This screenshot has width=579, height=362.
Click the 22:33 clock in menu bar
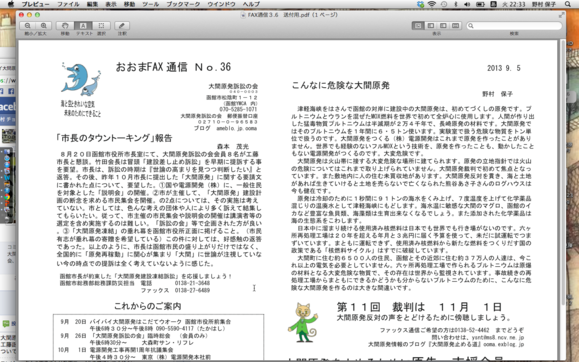click(514, 4)
